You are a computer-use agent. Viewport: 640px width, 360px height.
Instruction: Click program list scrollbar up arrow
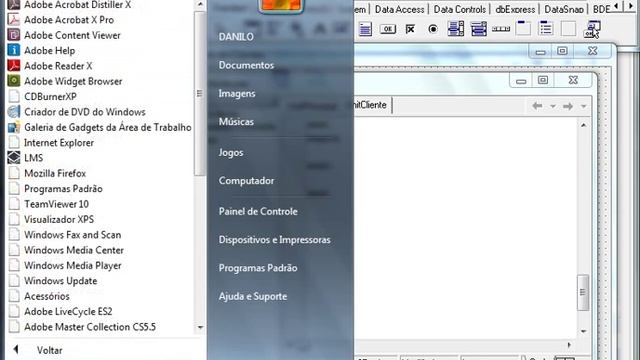coord(200,4)
